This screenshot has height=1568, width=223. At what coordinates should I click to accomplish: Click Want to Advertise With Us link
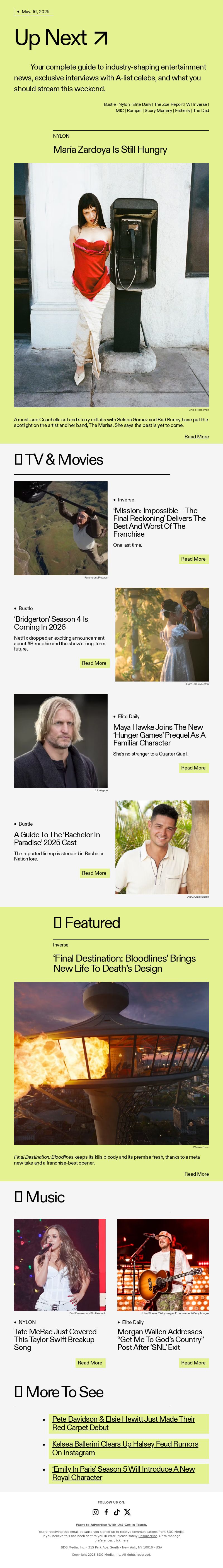(111, 1525)
